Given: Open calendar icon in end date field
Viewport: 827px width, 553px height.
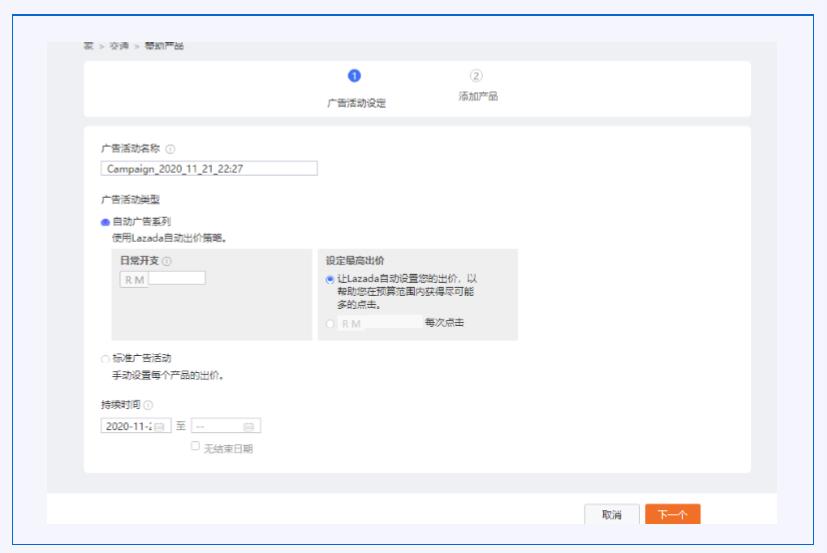Looking at the screenshot, I should (249, 426).
